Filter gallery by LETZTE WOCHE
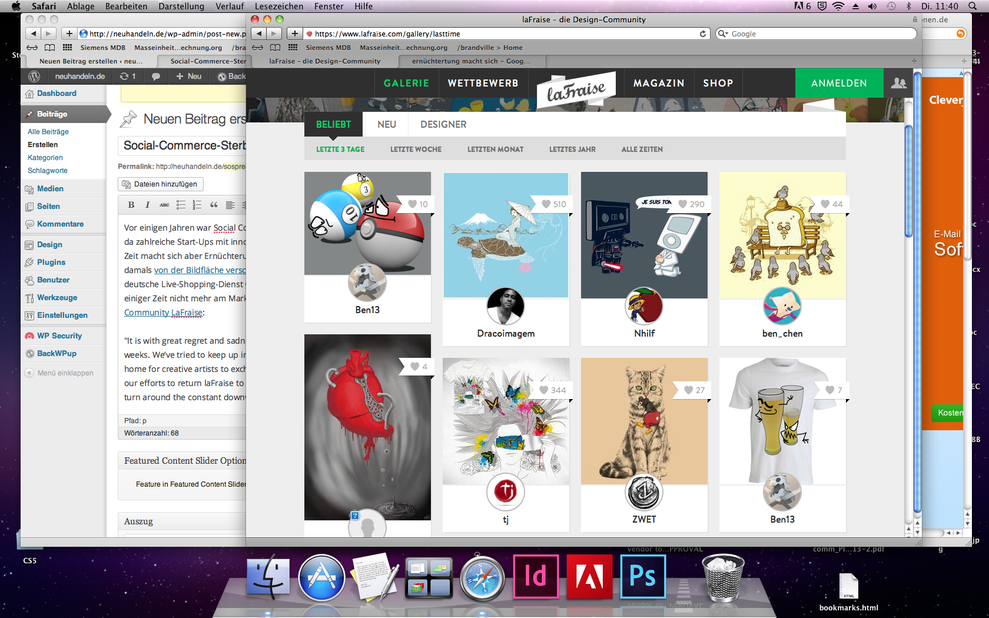989x618 pixels. pyautogui.click(x=416, y=149)
